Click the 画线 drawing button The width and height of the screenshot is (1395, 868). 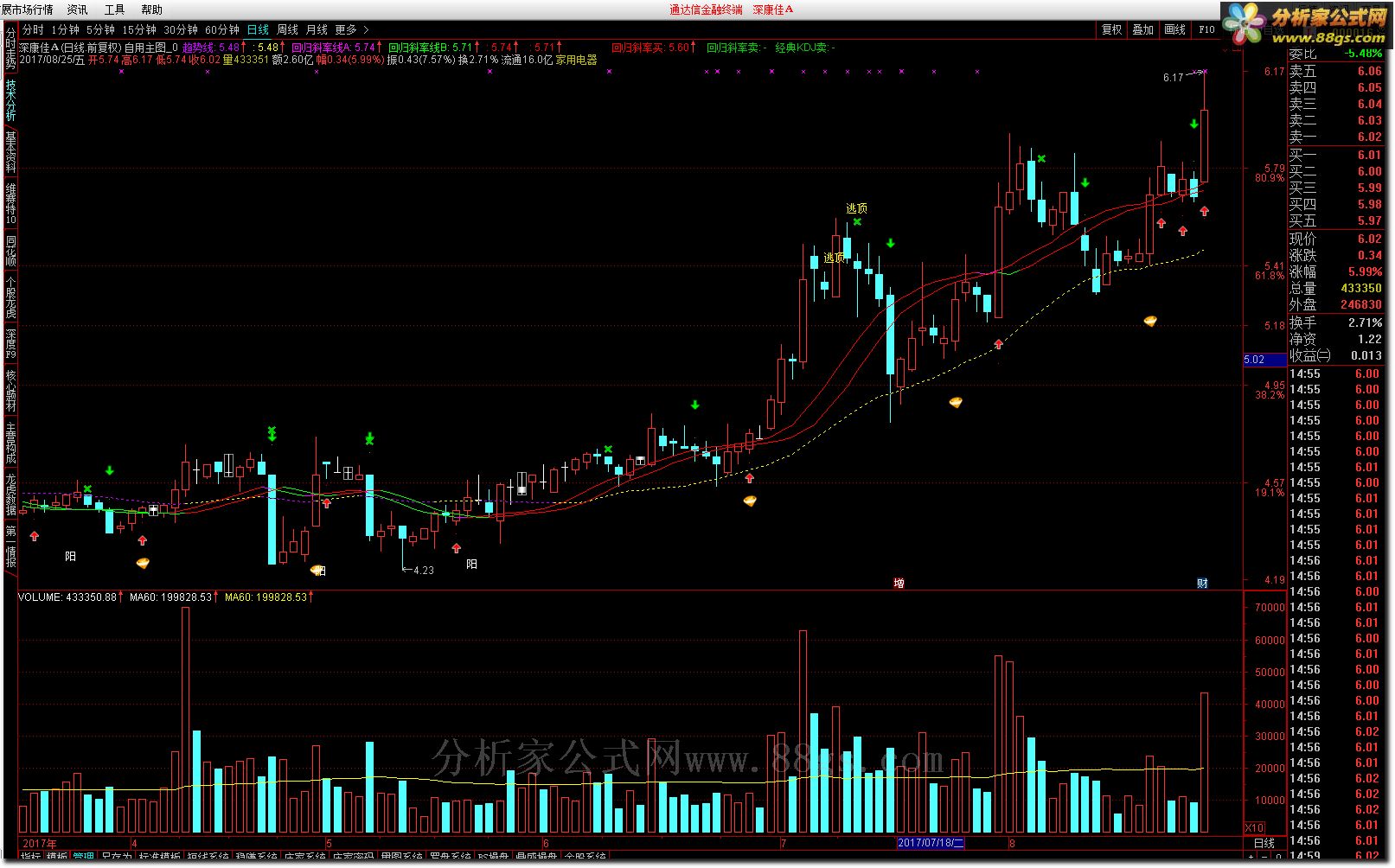coord(1175,29)
